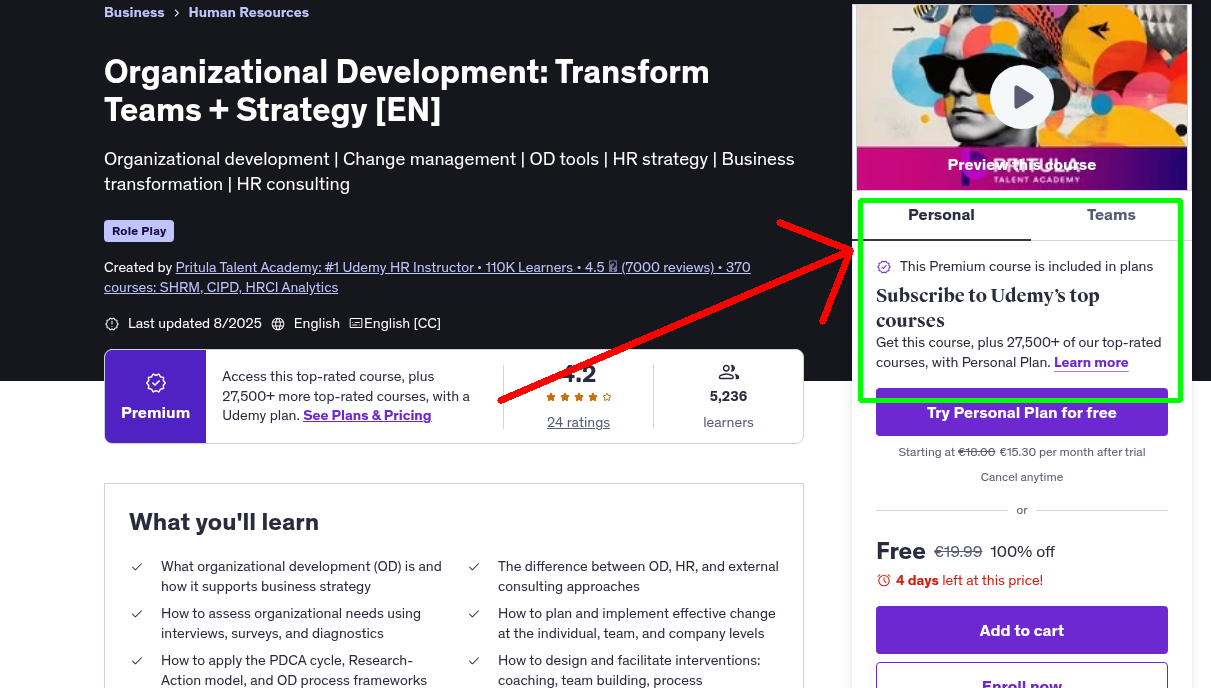Click checkmark beside "How to design and facilitate"
This screenshot has height=688, width=1211.
(474, 661)
